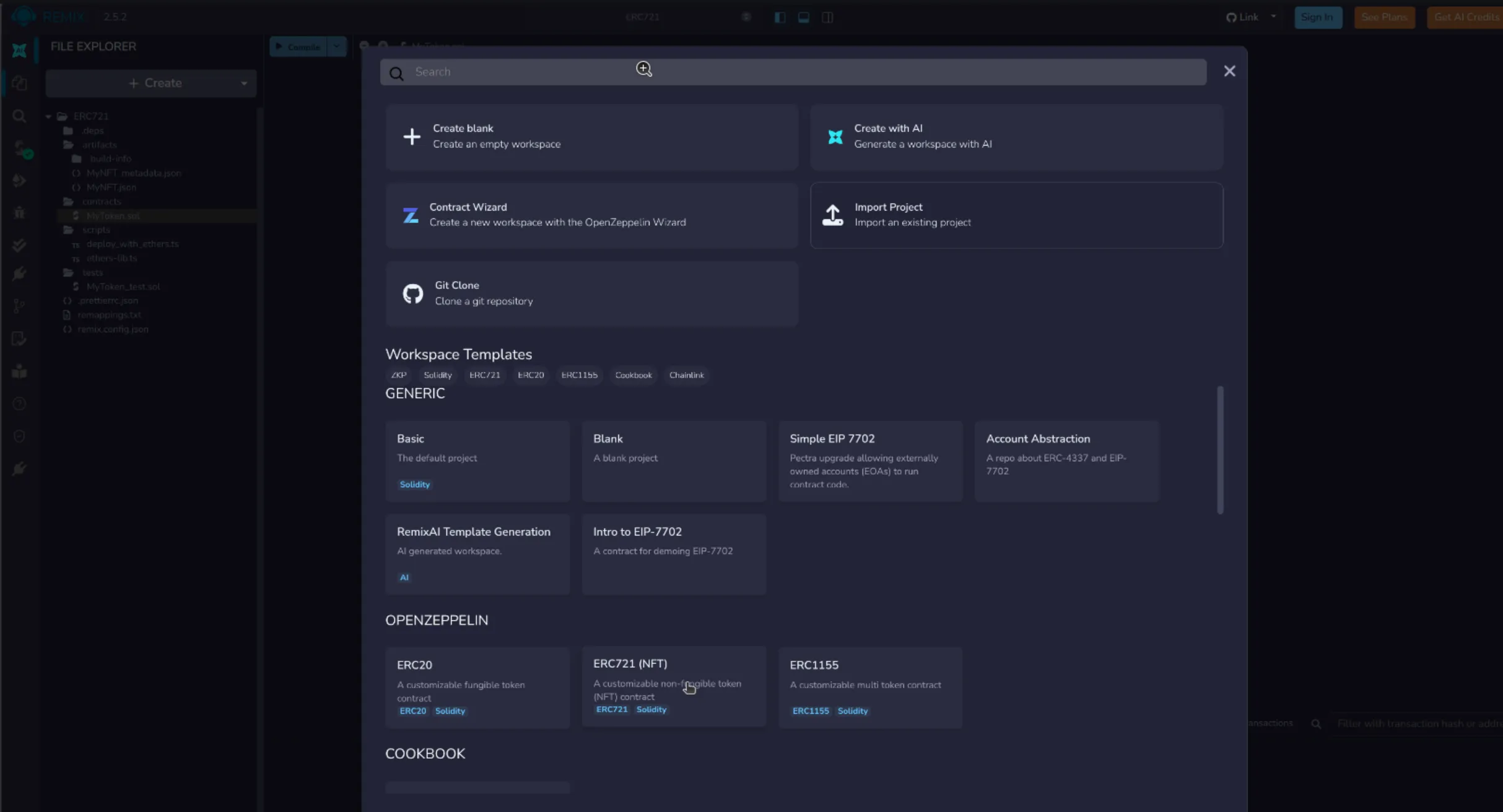
Task: Open ethers-lib.ts file
Action: [112, 258]
